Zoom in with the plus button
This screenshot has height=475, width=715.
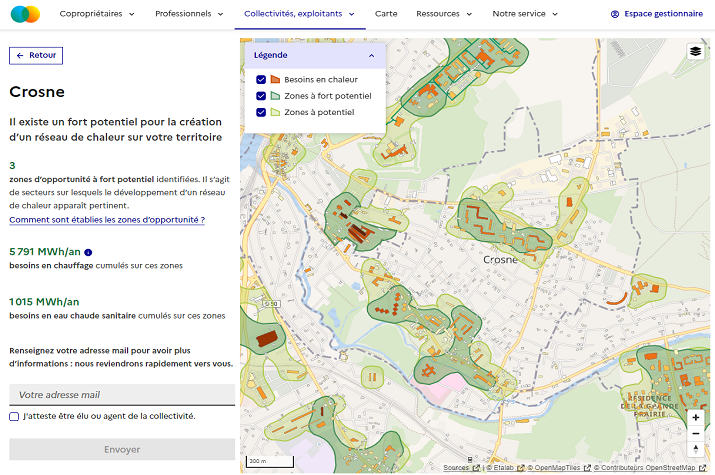[695, 417]
